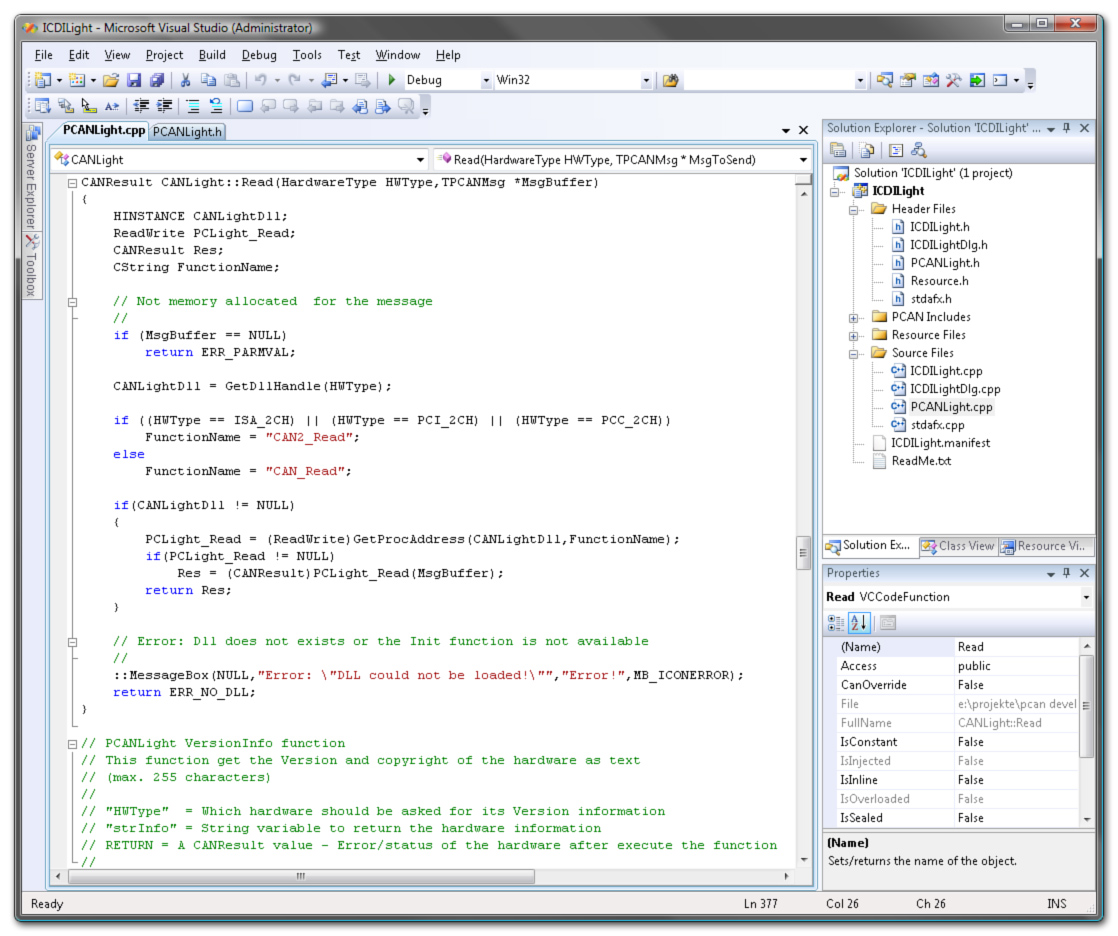
Task: Open the Toolbox hammer-and-wrench icon
Action: (x=953, y=80)
